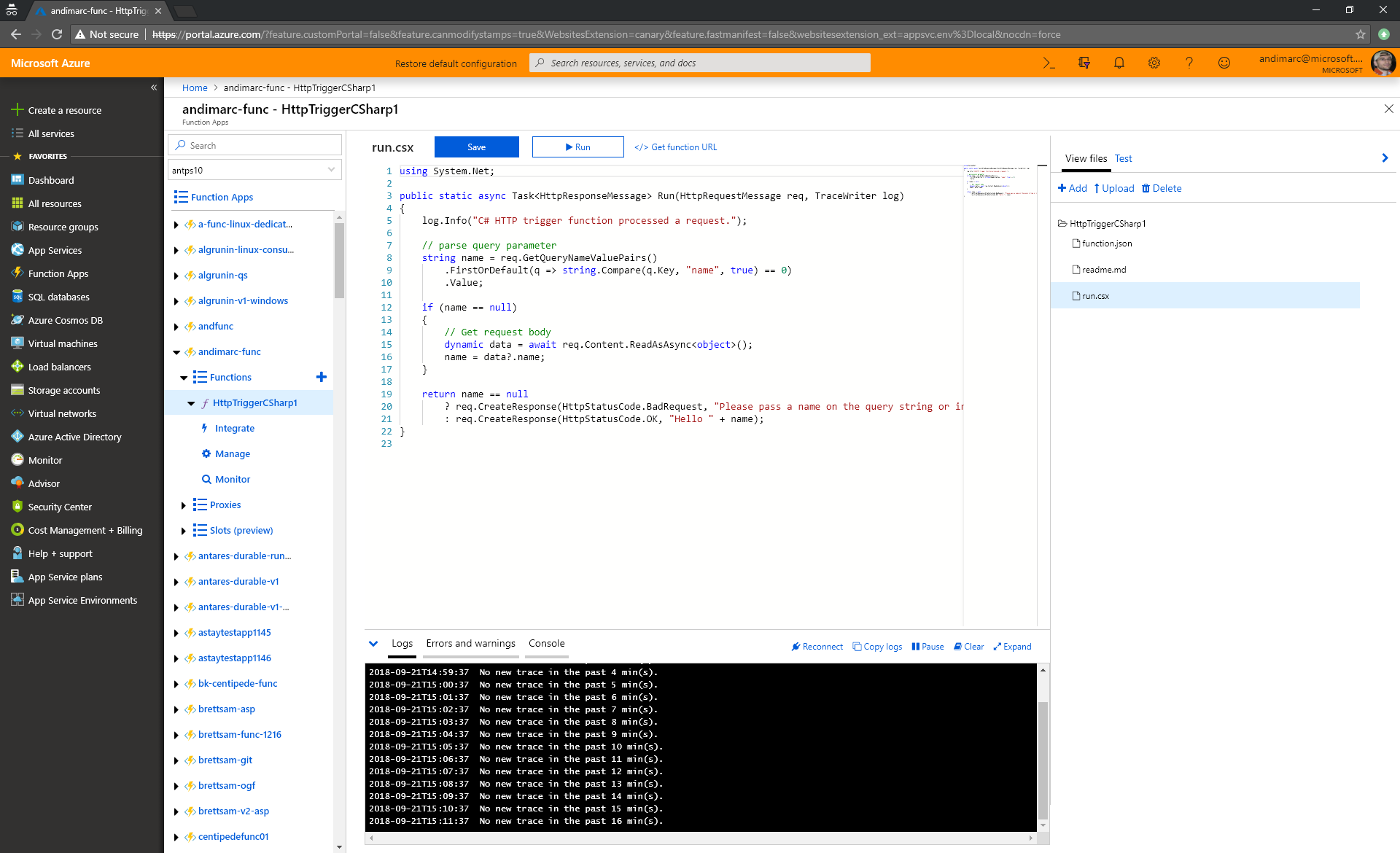Open Cloud Shell from the top bar
Screen dimensions: 1400x853
click(1049, 63)
